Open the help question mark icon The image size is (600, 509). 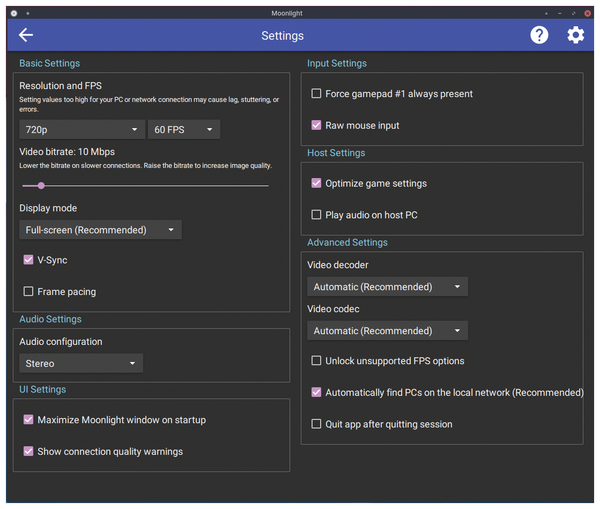coord(539,35)
